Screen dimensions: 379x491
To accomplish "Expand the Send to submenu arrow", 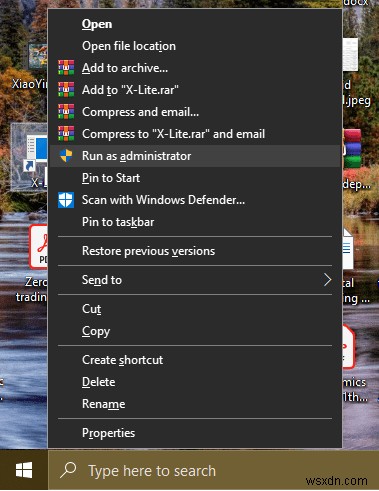I will coord(327,280).
